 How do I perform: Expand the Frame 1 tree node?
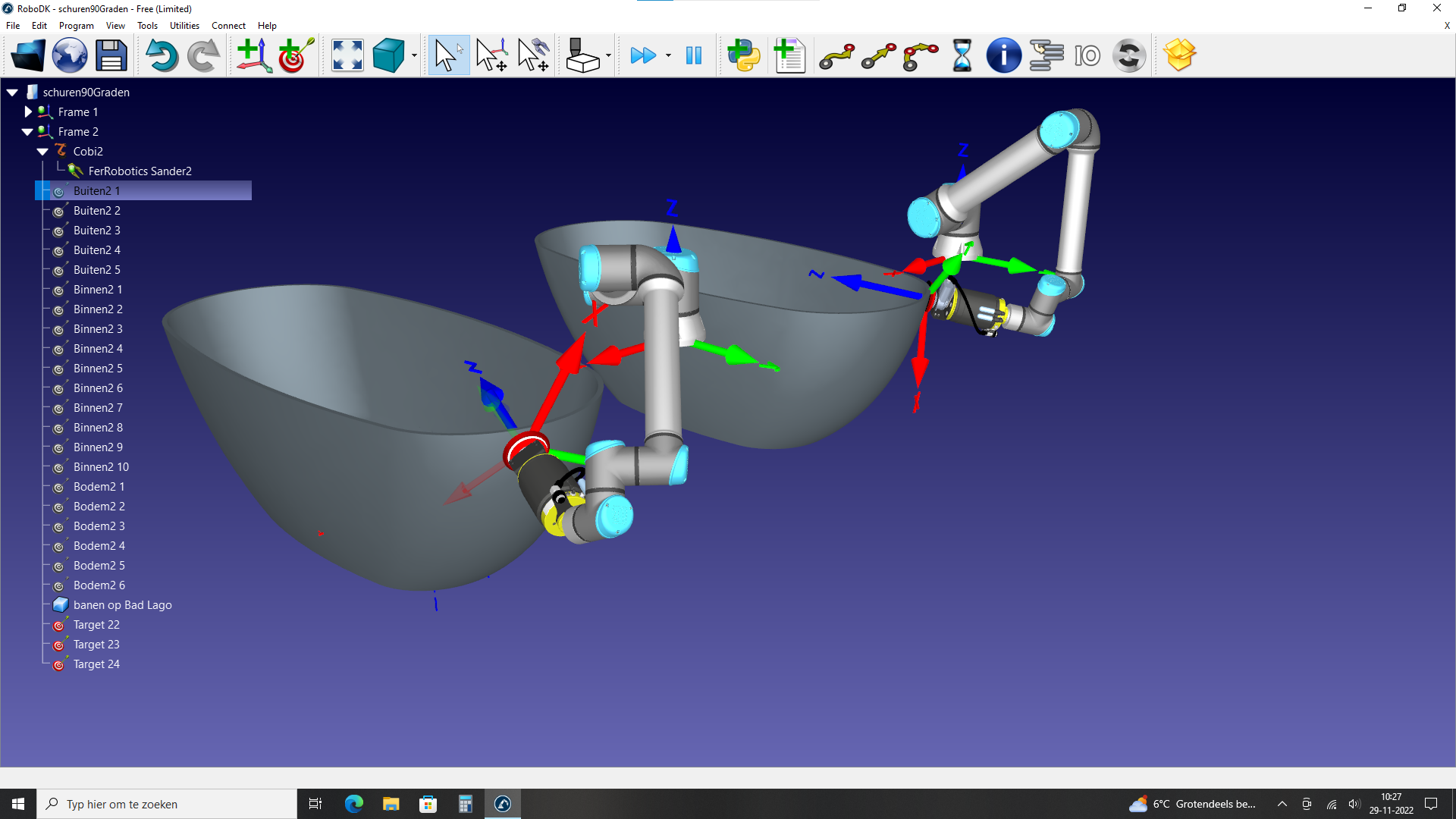click(28, 111)
